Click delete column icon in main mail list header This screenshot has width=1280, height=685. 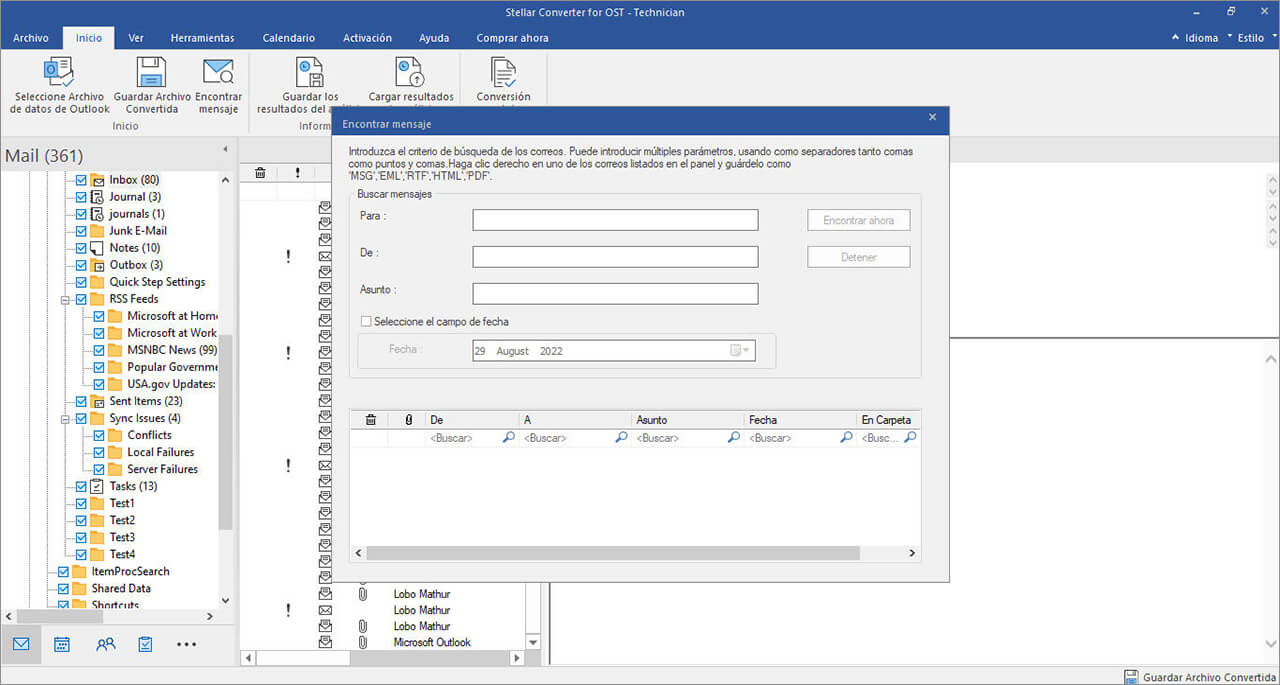(260, 172)
